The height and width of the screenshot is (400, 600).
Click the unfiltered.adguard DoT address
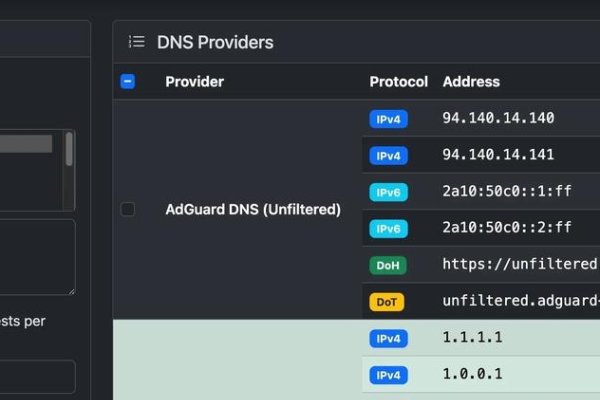click(x=520, y=301)
